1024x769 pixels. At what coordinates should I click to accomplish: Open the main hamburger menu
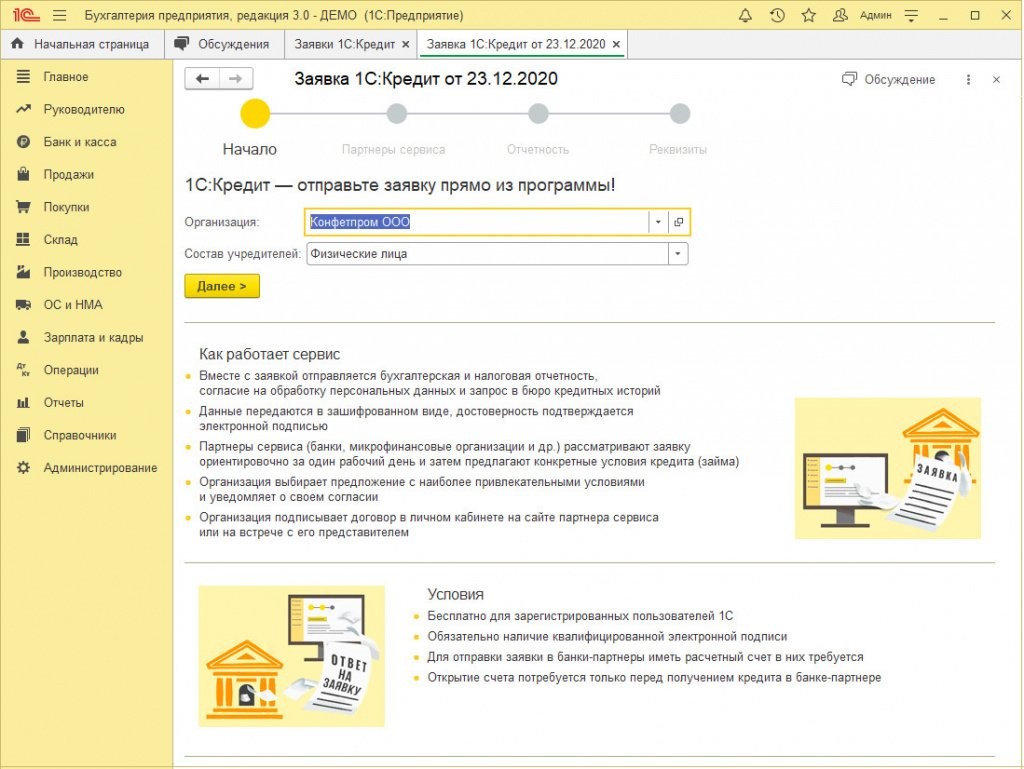tap(59, 16)
